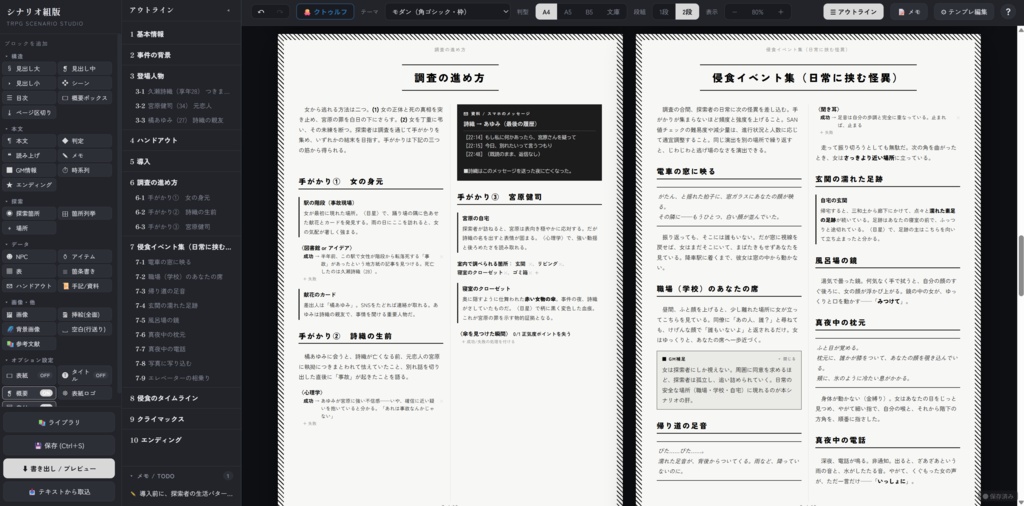The width and height of the screenshot is (1024, 506).
Task: Decrease zoom with the minus button
Action: tap(735, 12)
